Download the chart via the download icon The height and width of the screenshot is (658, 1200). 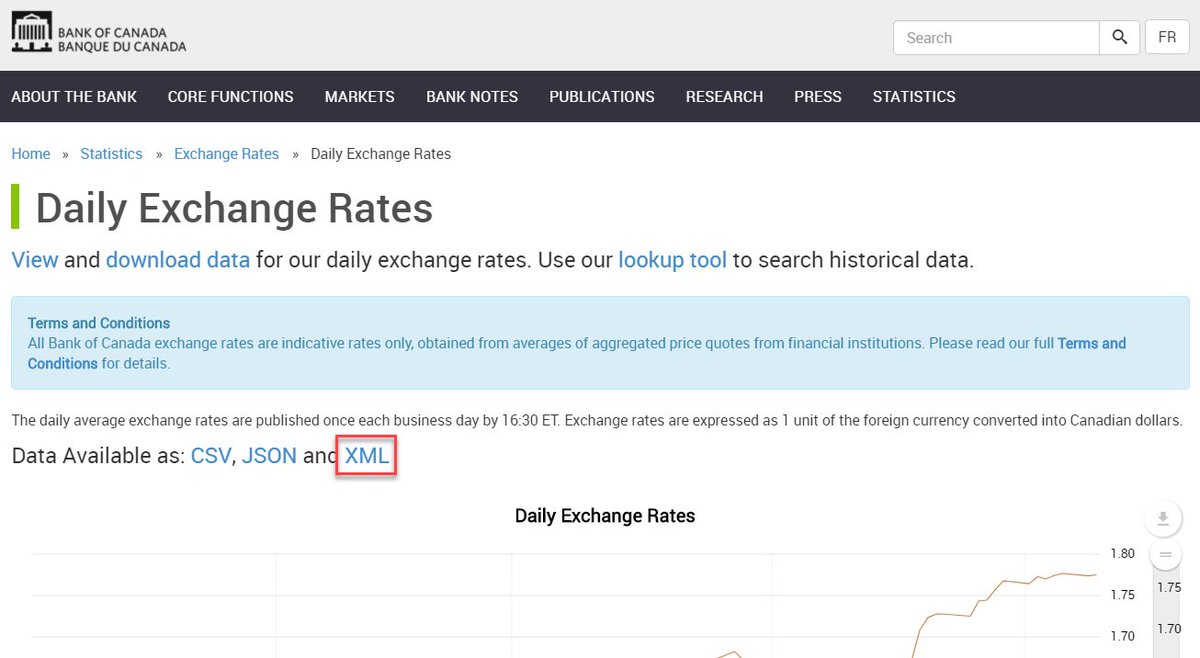tap(1163, 519)
